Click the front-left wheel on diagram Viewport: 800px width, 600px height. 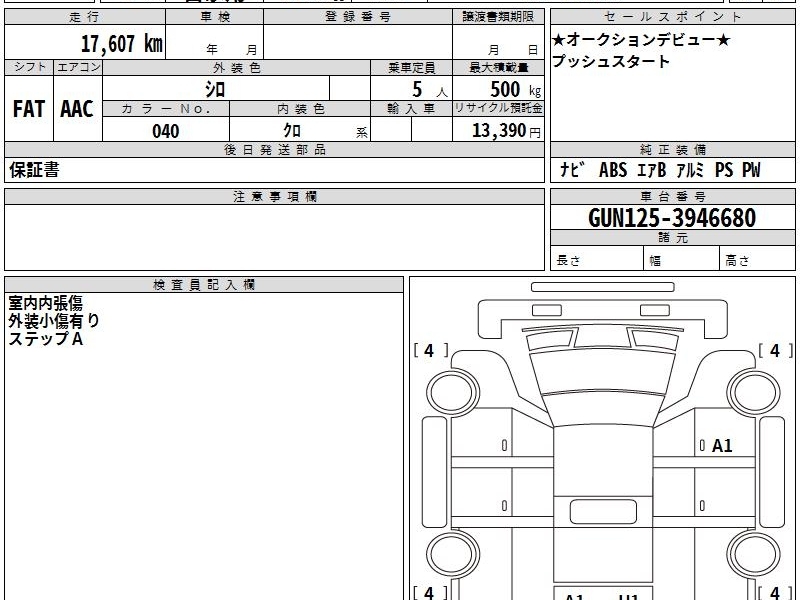[x=452, y=393]
